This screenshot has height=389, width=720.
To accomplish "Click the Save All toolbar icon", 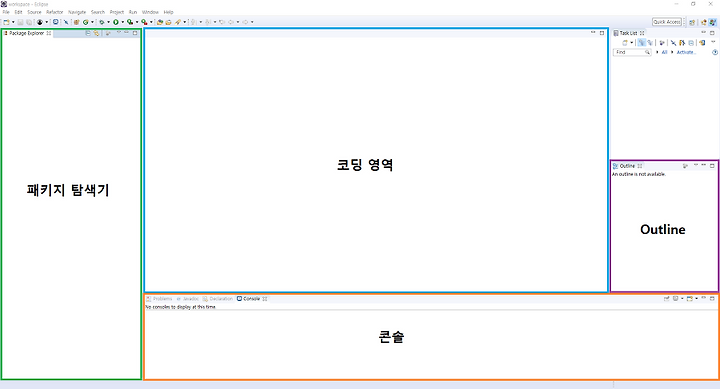I will [x=29, y=22].
